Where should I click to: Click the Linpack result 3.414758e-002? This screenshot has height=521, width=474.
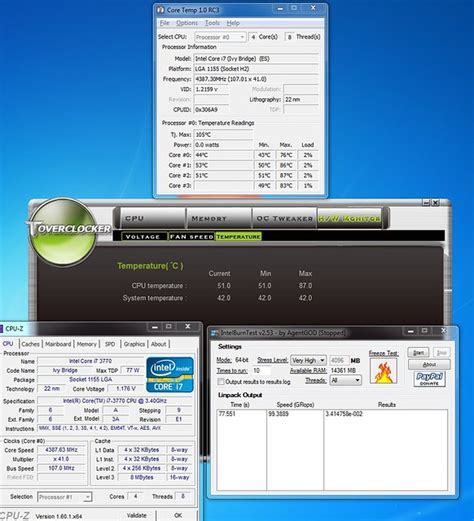[x=344, y=414]
